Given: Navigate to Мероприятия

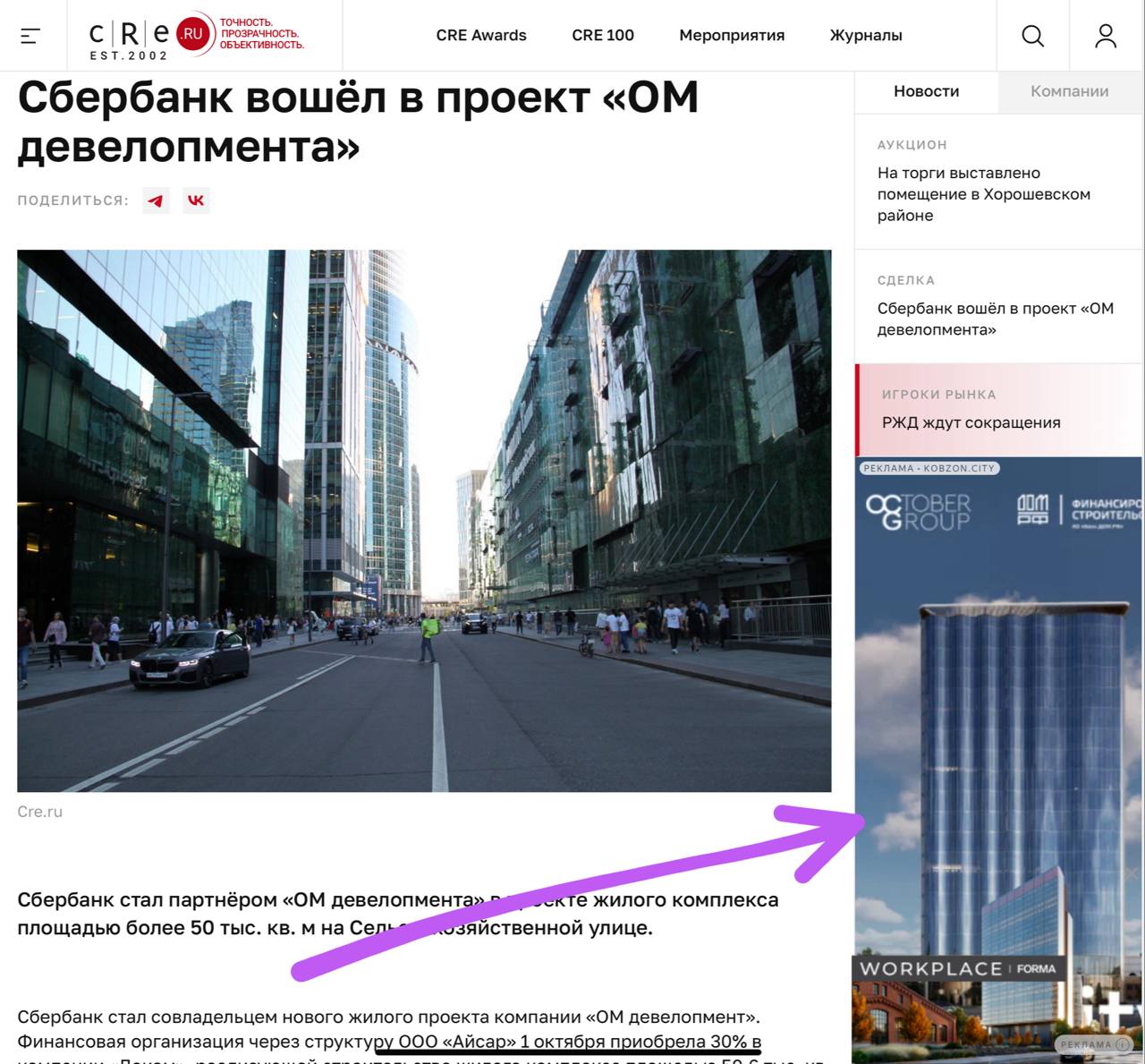Looking at the screenshot, I should coord(731,36).
